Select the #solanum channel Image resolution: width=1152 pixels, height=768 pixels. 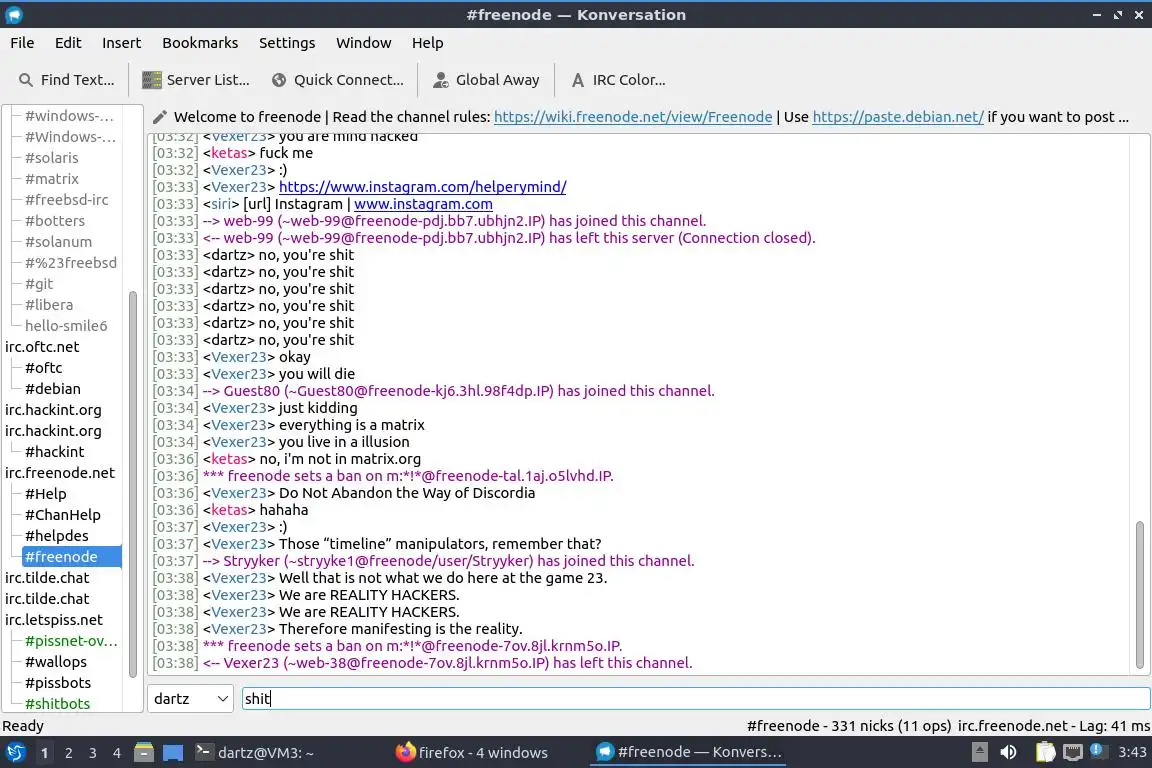click(58, 242)
